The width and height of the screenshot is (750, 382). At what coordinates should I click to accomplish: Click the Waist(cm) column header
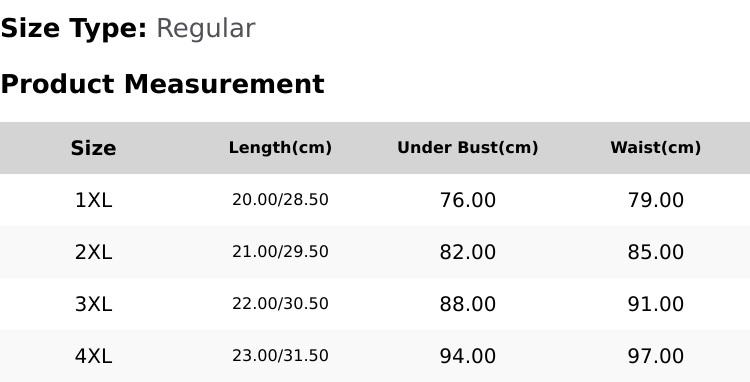[656, 148]
